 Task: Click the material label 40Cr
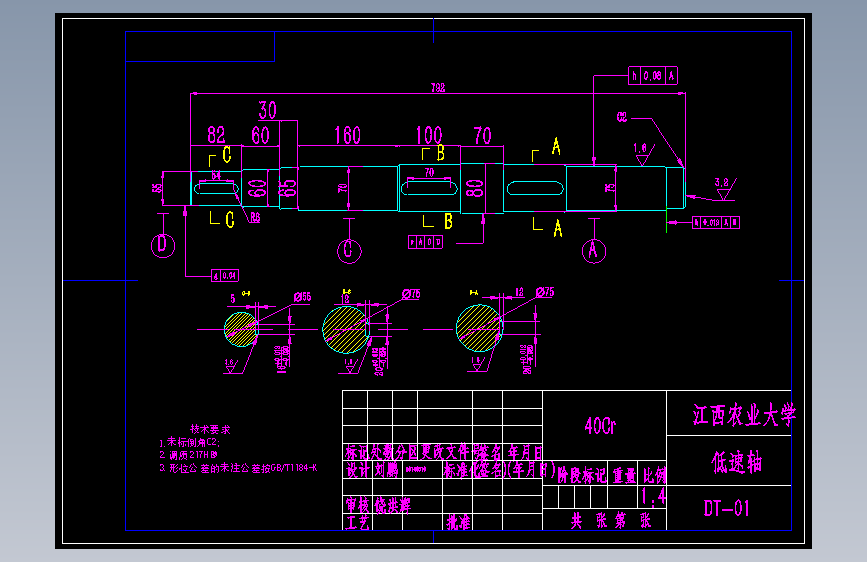point(600,425)
